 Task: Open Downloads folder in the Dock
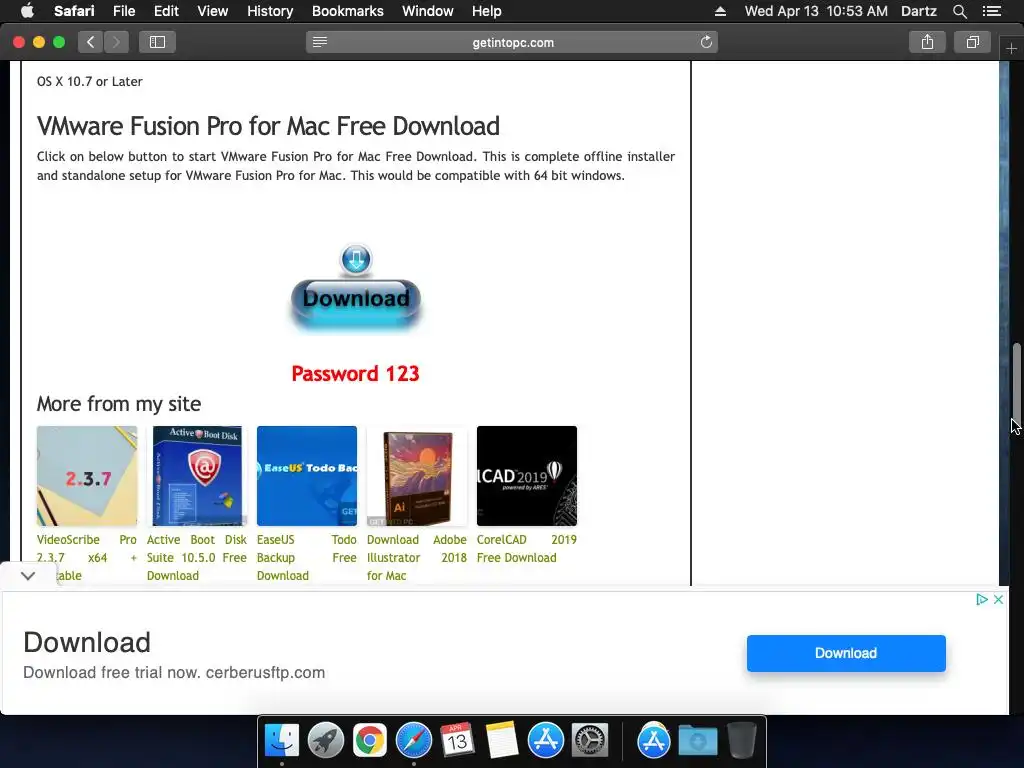point(697,741)
